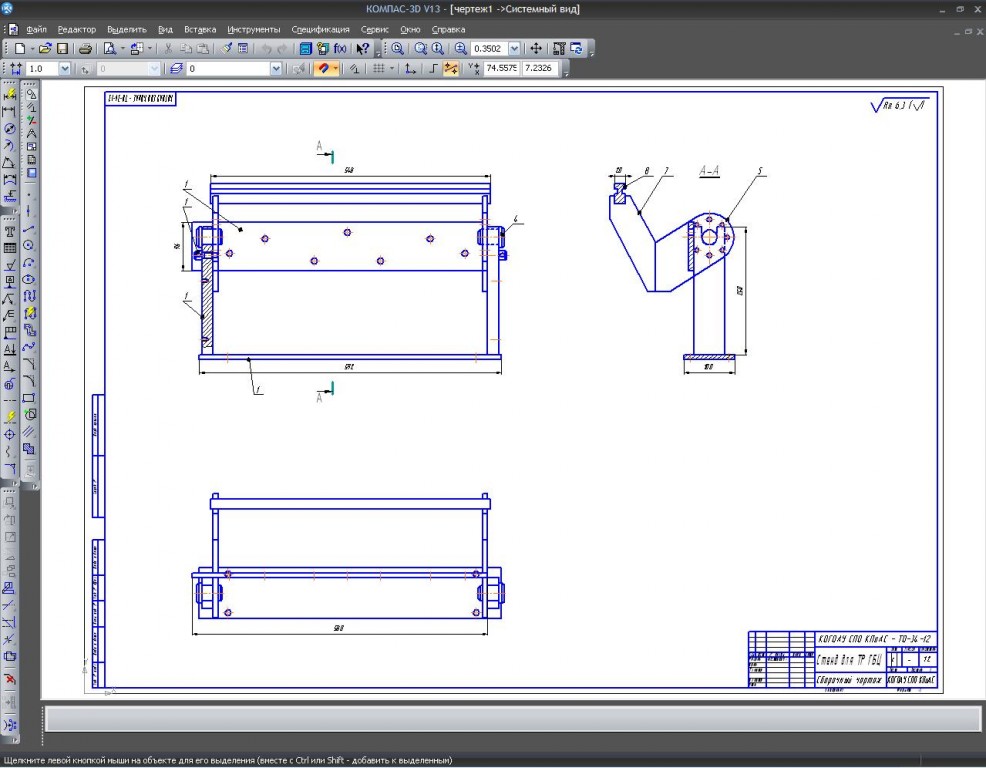Click the X coordinate field showing 74.5579
Viewport: 986px width, 768px height.
(501, 69)
